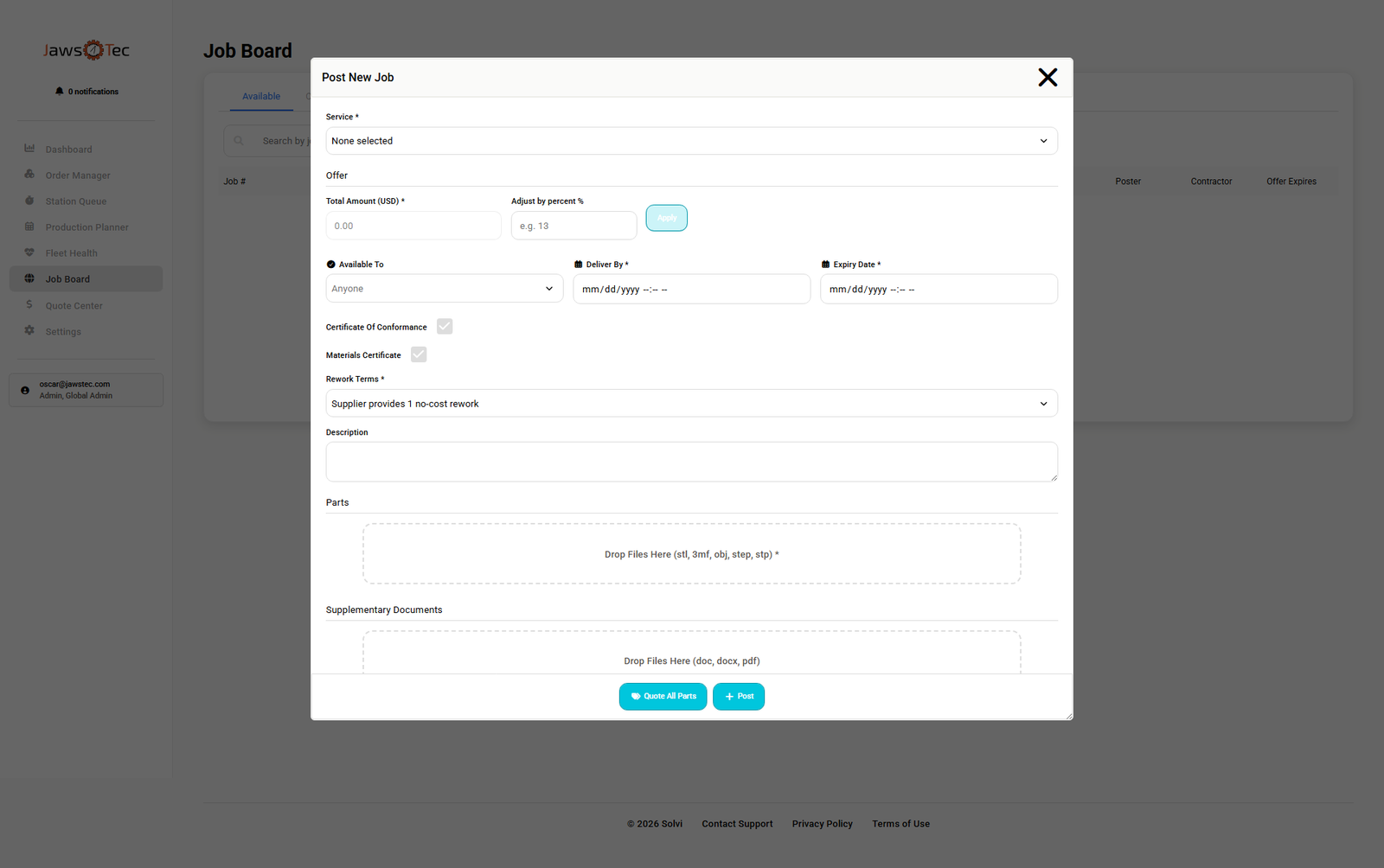Click the Settings gear icon in sidebar

pyautogui.click(x=29, y=330)
